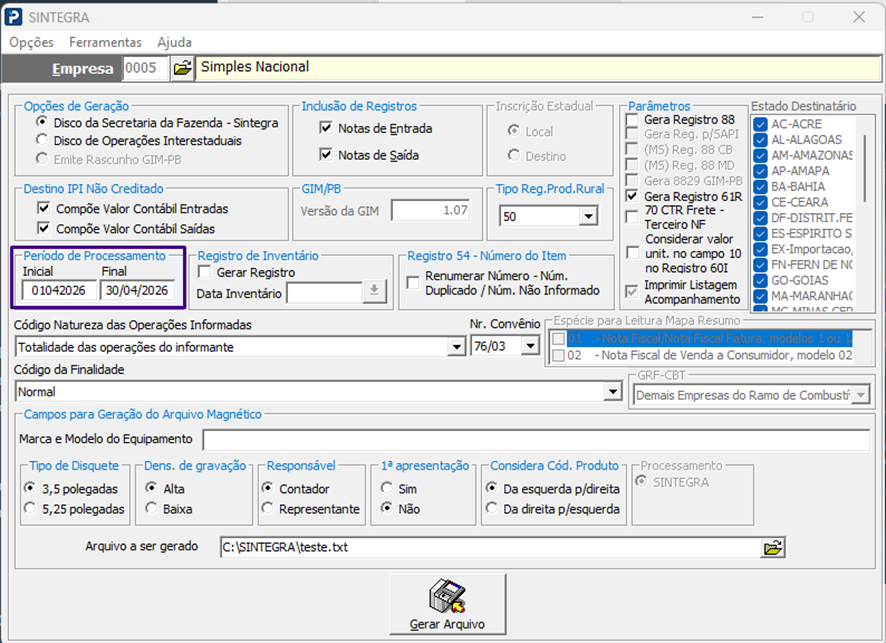Uncheck BA-BAHIA state checkbox
The height and width of the screenshot is (643, 886).
coord(761,186)
